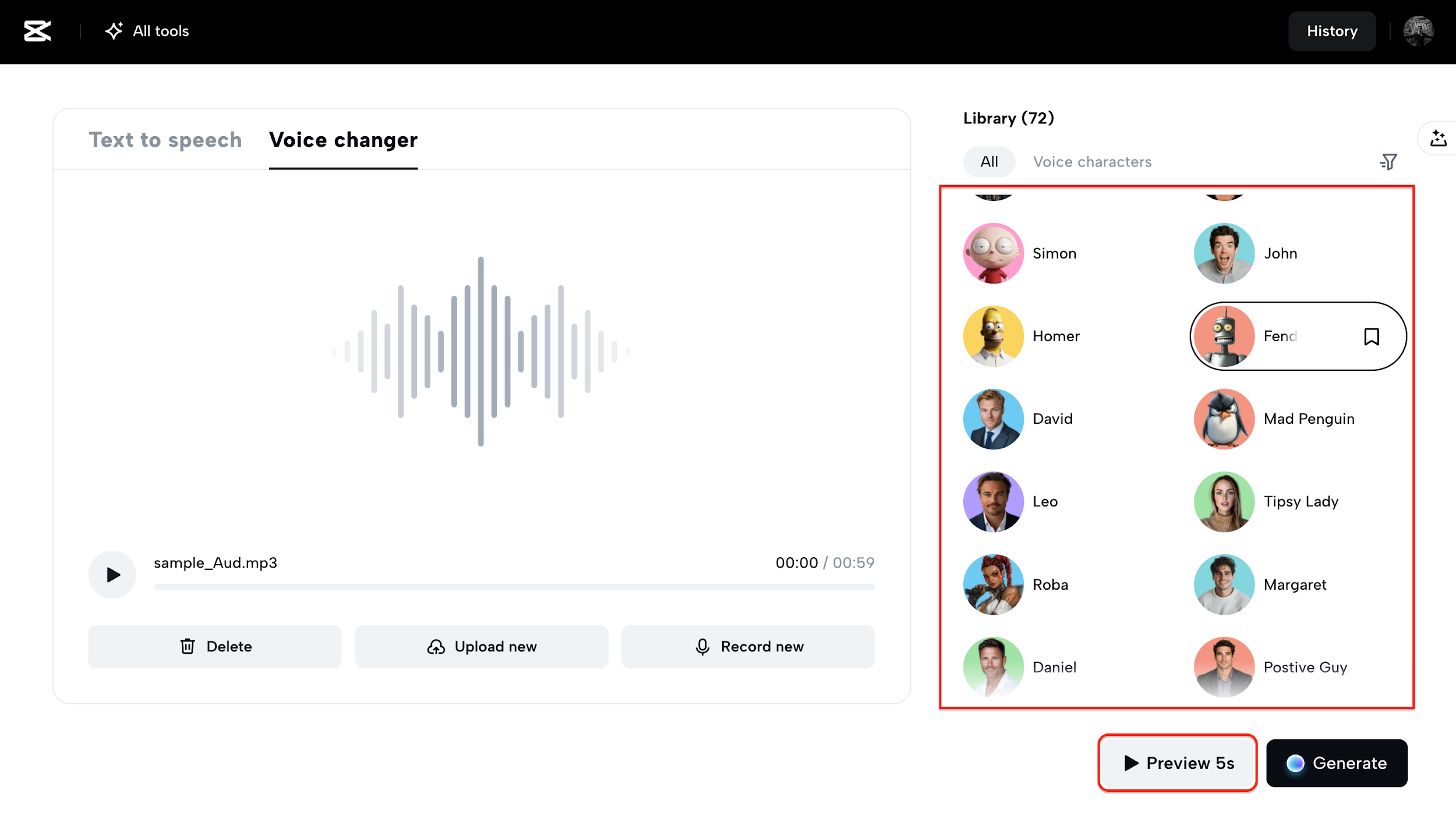Click the Generate button
1456x822 pixels.
tap(1337, 763)
